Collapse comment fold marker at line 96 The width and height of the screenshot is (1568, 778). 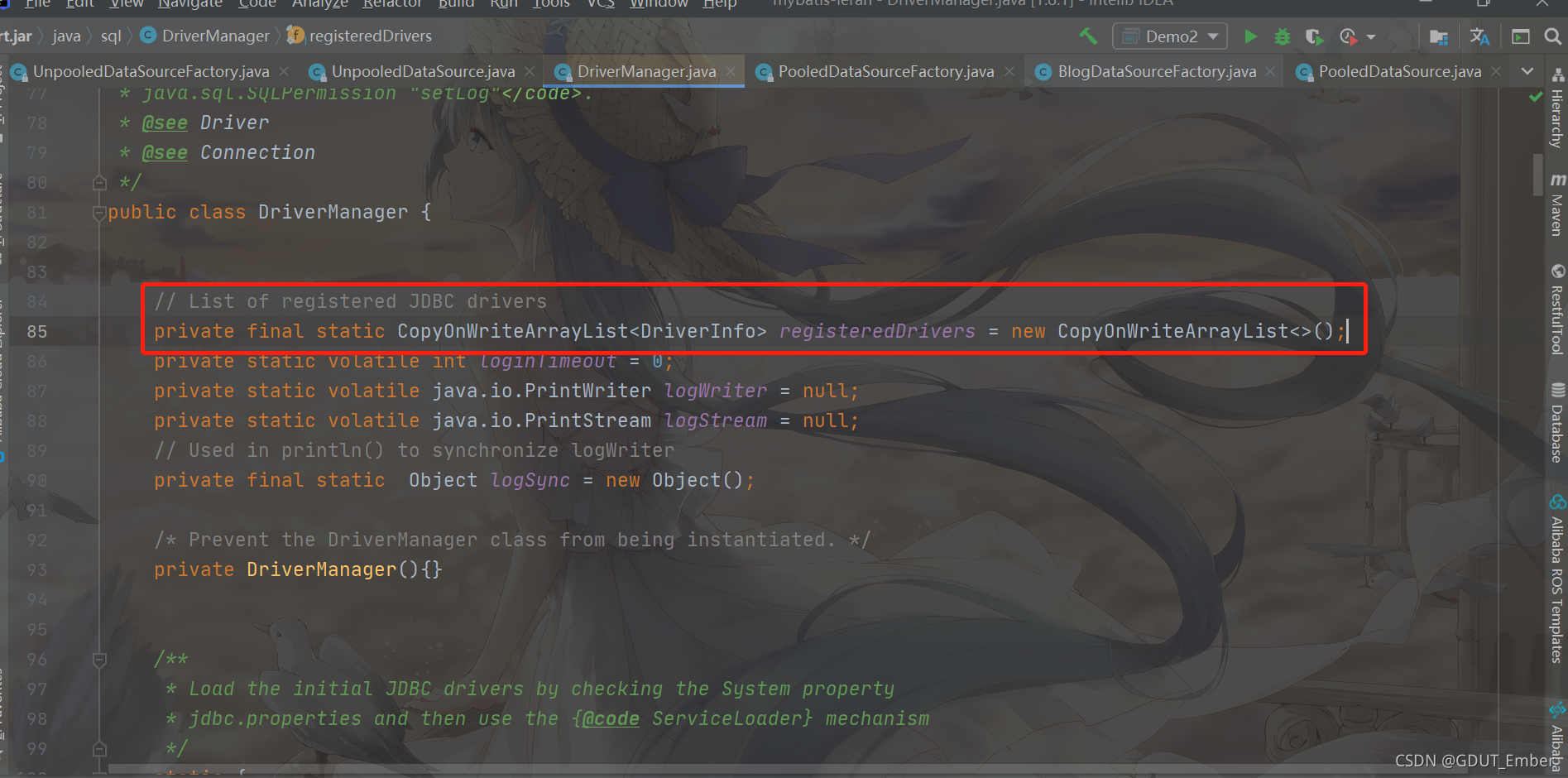tap(99, 660)
